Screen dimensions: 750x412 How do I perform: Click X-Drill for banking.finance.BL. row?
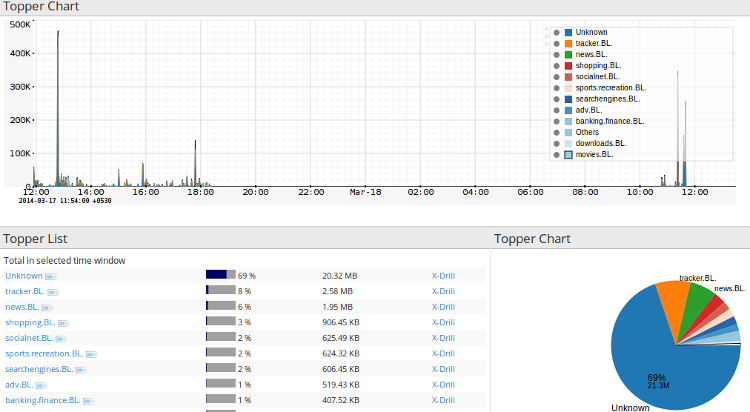click(443, 400)
